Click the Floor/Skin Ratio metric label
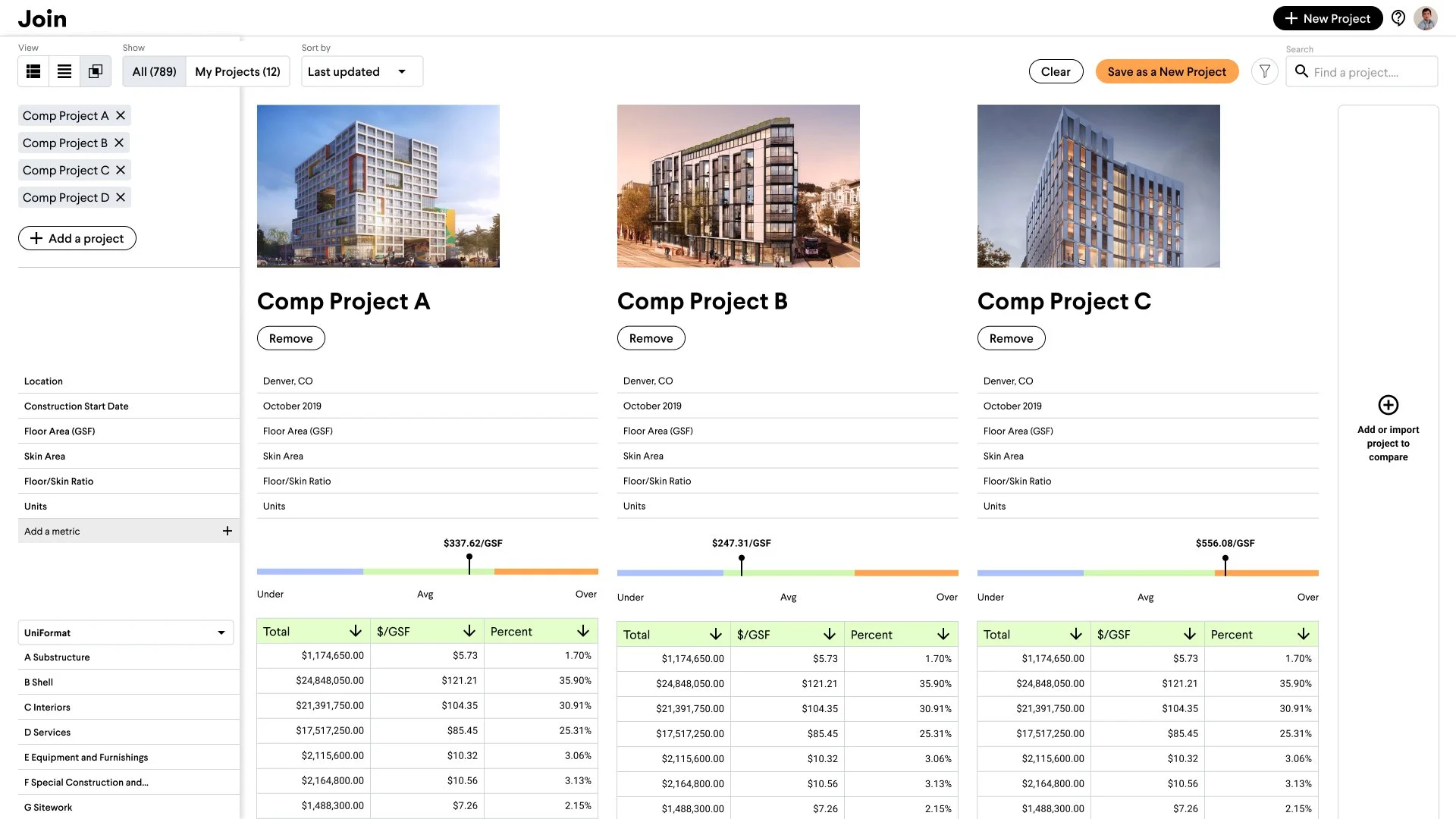 point(58,481)
